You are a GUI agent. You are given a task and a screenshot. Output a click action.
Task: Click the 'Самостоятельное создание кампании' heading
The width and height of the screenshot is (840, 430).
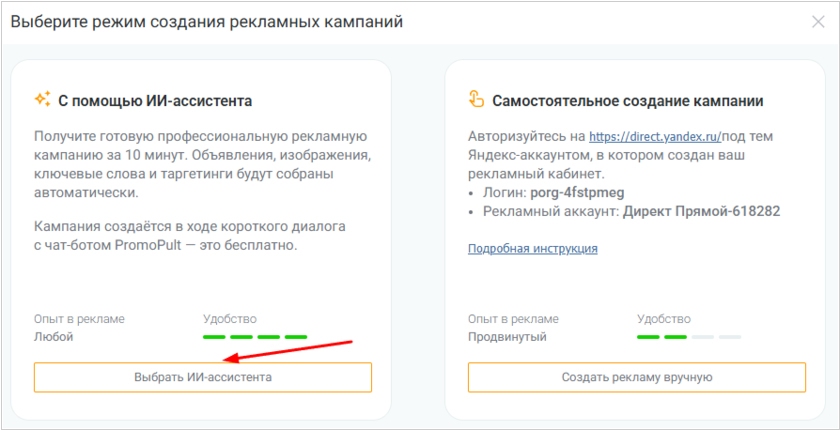click(x=628, y=100)
